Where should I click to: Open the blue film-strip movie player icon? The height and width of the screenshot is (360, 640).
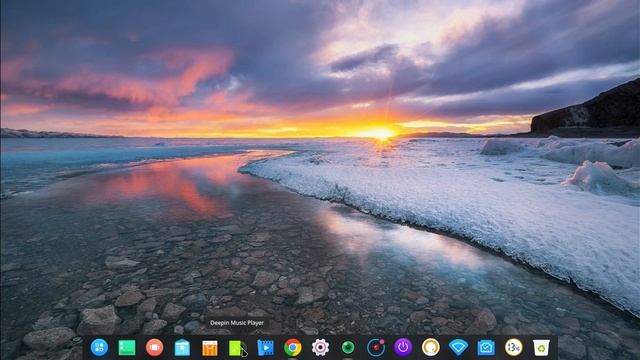click(x=265, y=348)
